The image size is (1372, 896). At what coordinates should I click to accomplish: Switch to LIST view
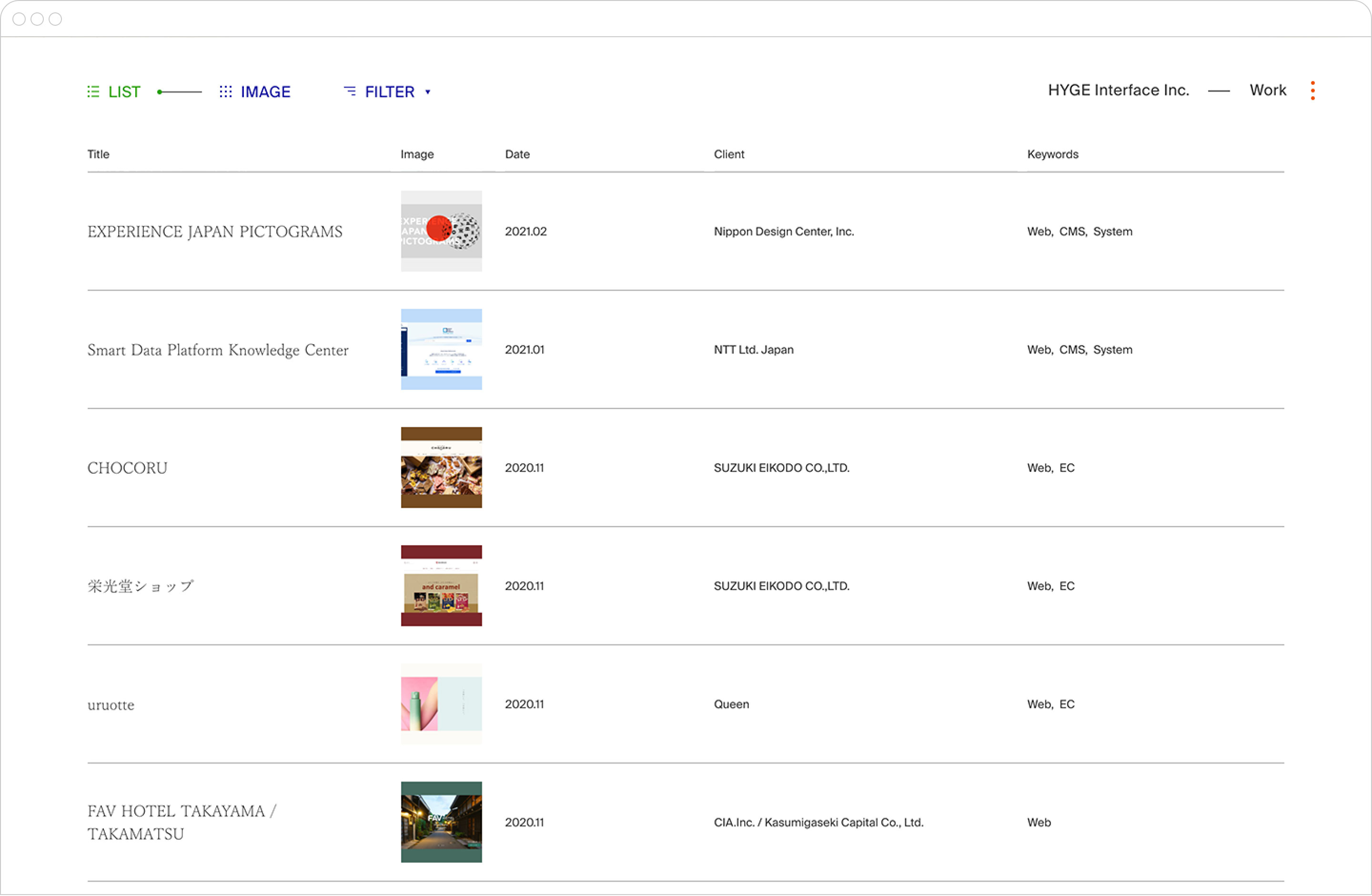point(124,92)
